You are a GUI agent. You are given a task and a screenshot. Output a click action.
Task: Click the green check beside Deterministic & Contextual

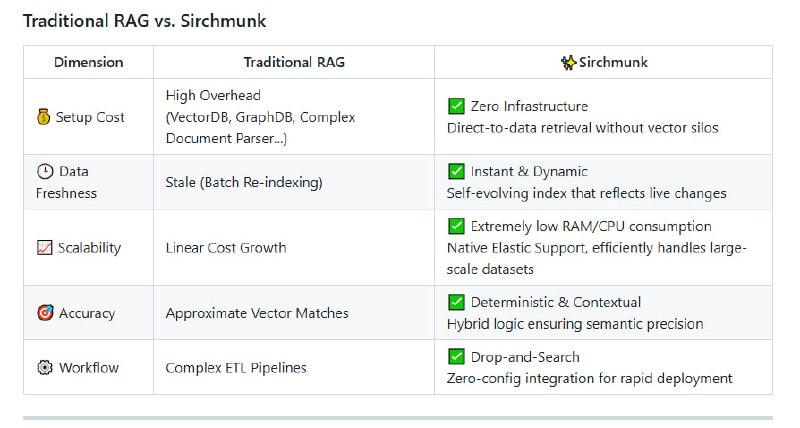(x=456, y=302)
